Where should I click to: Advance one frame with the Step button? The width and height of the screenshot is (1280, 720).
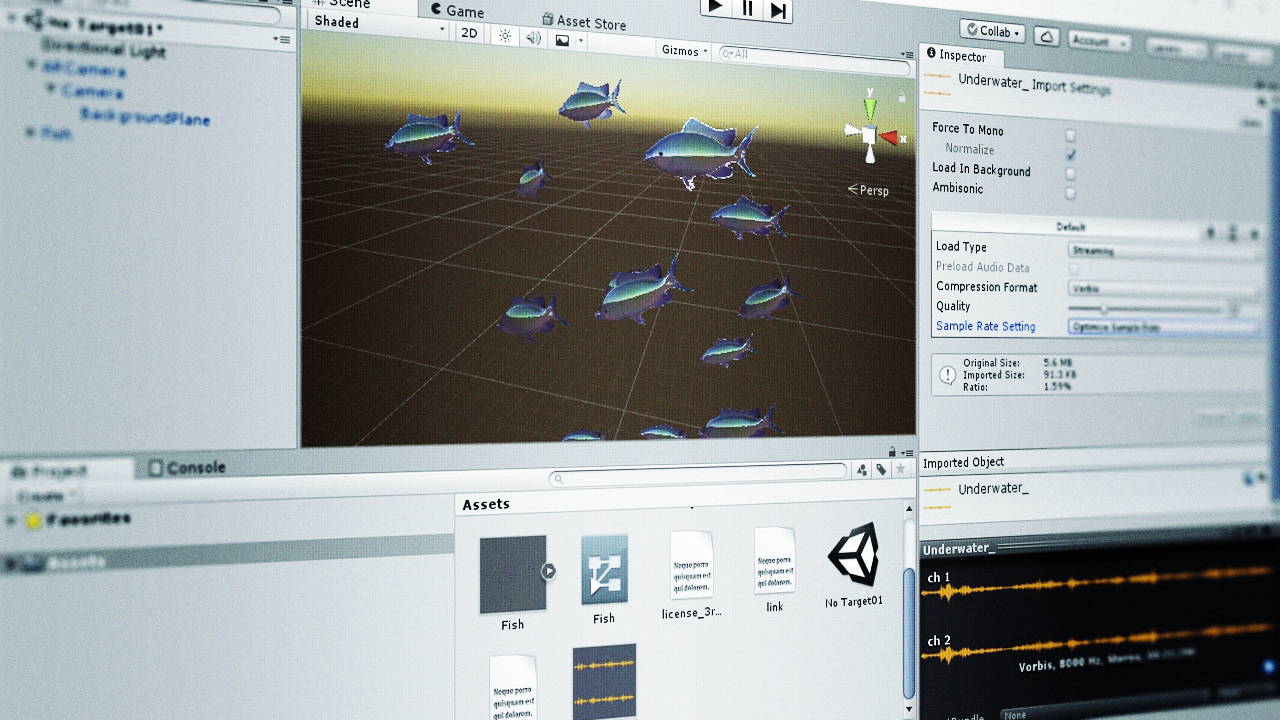[779, 10]
